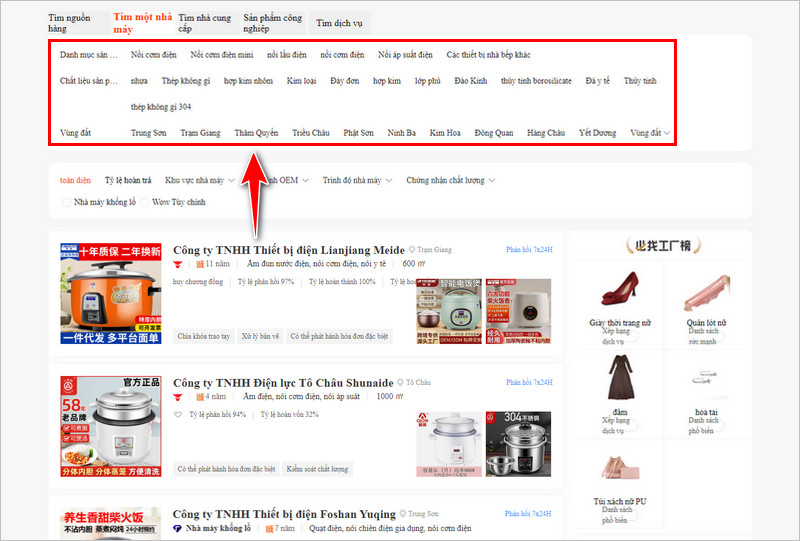Screen dimensions: 800x541
Task: Choose 'Các thiết bị nhà bếp khác'
Action: [x=488, y=55]
